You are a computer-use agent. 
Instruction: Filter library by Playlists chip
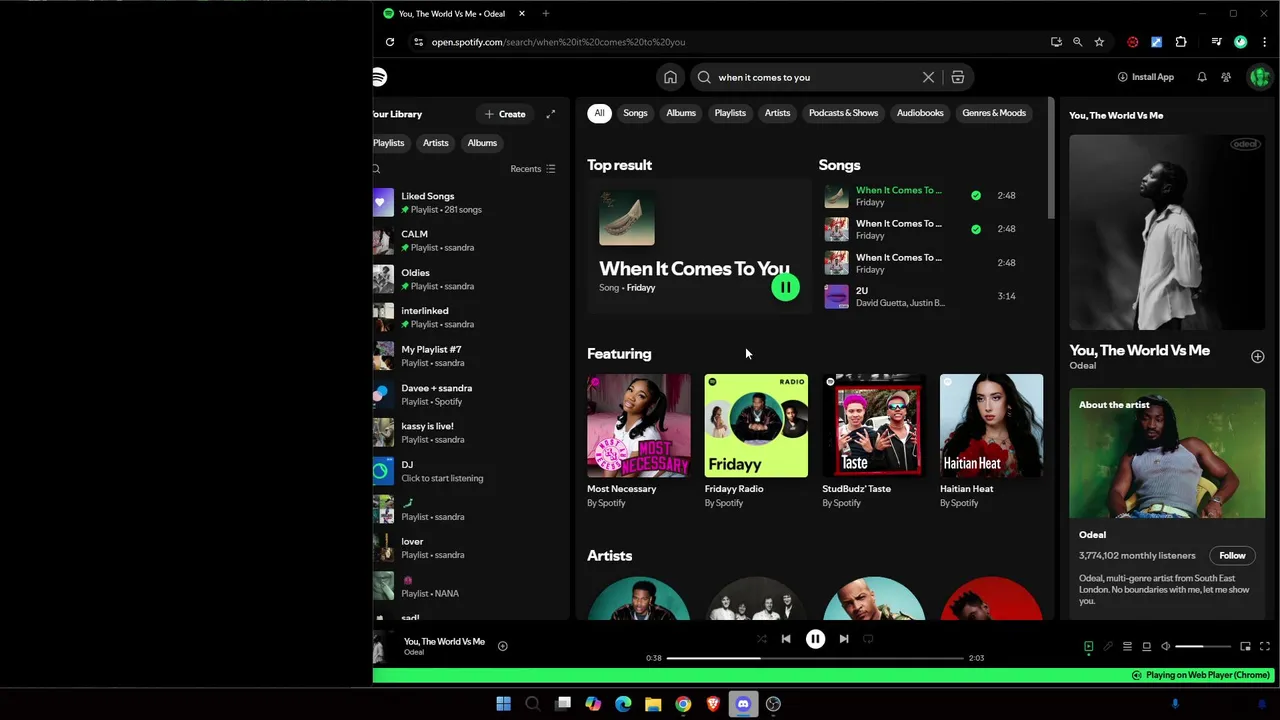[x=389, y=143]
